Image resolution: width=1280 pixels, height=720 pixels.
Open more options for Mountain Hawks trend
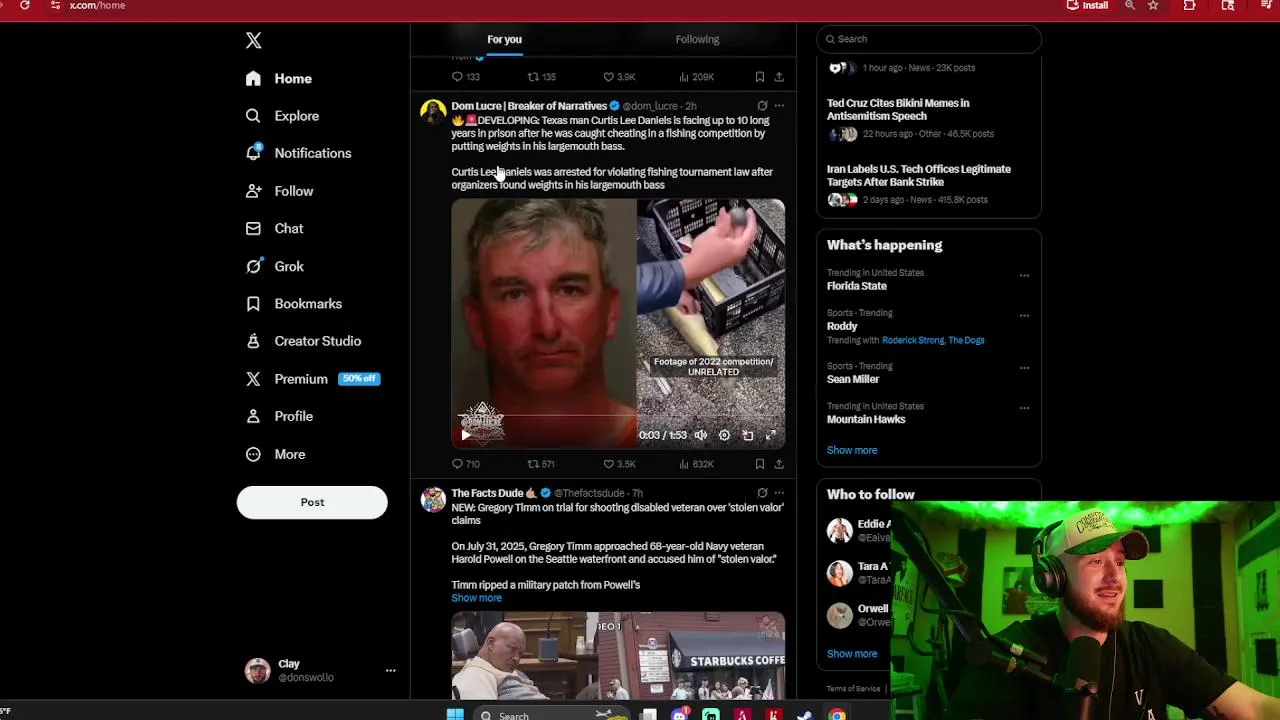(x=1024, y=408)
